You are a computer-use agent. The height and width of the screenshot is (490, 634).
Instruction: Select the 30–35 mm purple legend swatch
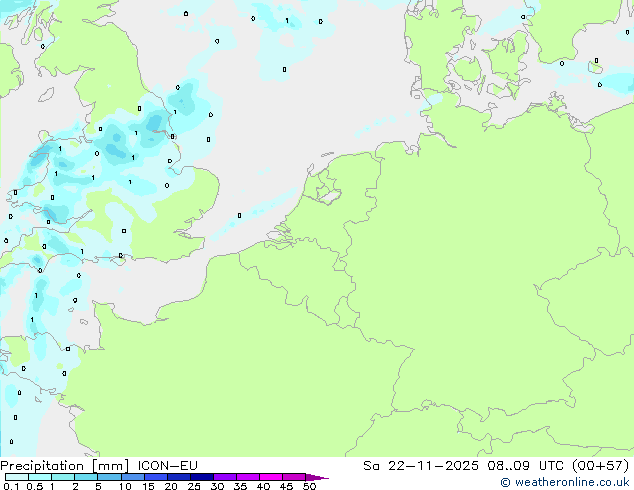224,477
